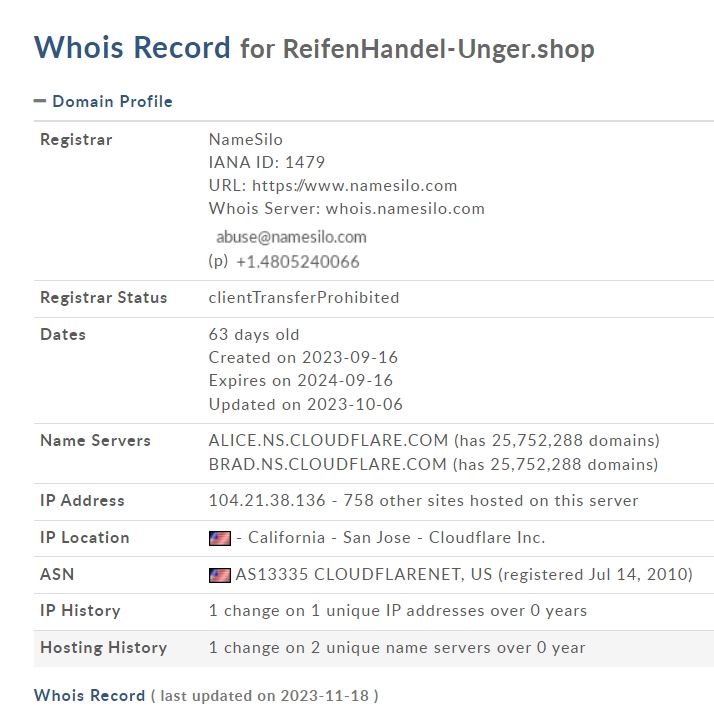Click the BRAD.NS.CLOUDFLARE.COM name server

click(x=327, y=464)
